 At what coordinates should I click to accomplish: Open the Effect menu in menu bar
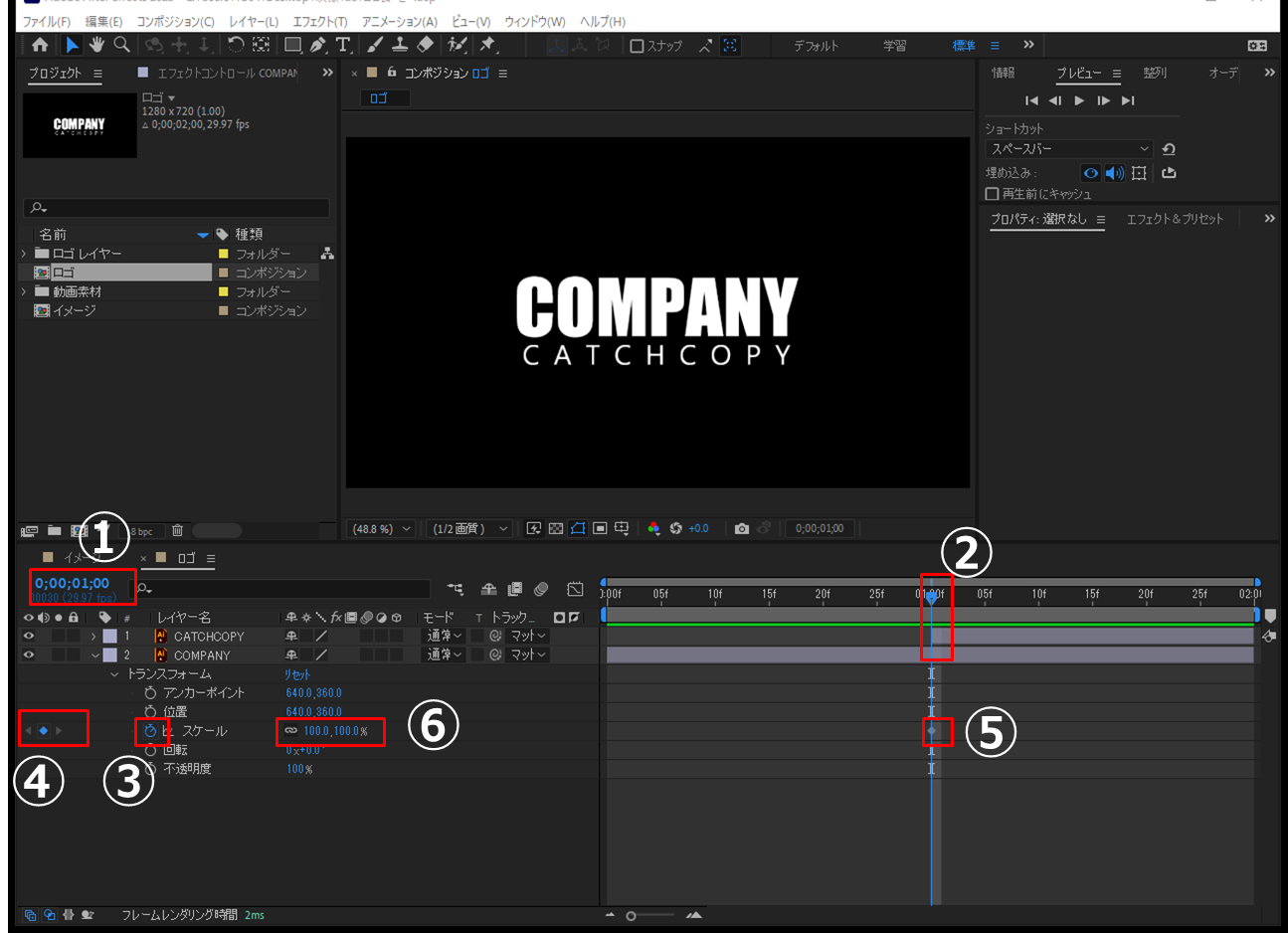click(x=319, y=21)
